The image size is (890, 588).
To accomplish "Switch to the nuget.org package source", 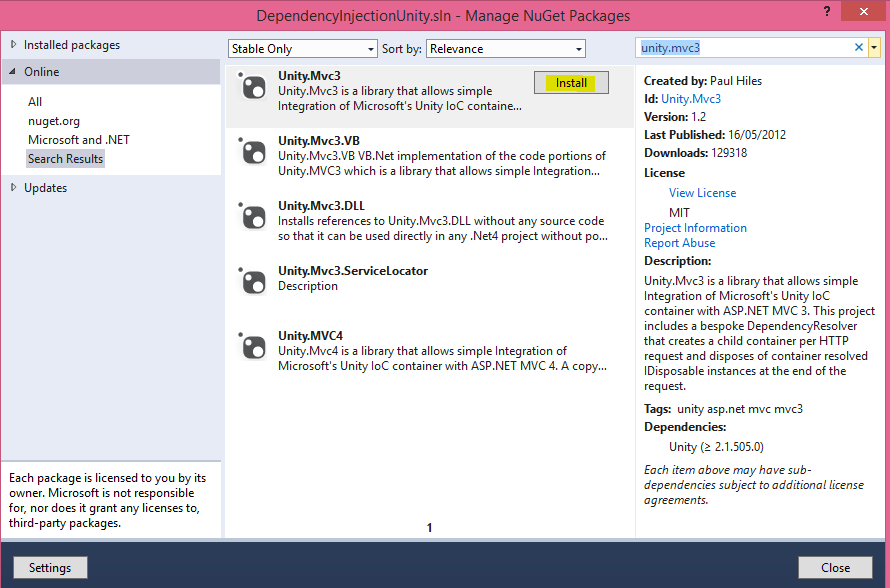I will (x=55, y=120).
